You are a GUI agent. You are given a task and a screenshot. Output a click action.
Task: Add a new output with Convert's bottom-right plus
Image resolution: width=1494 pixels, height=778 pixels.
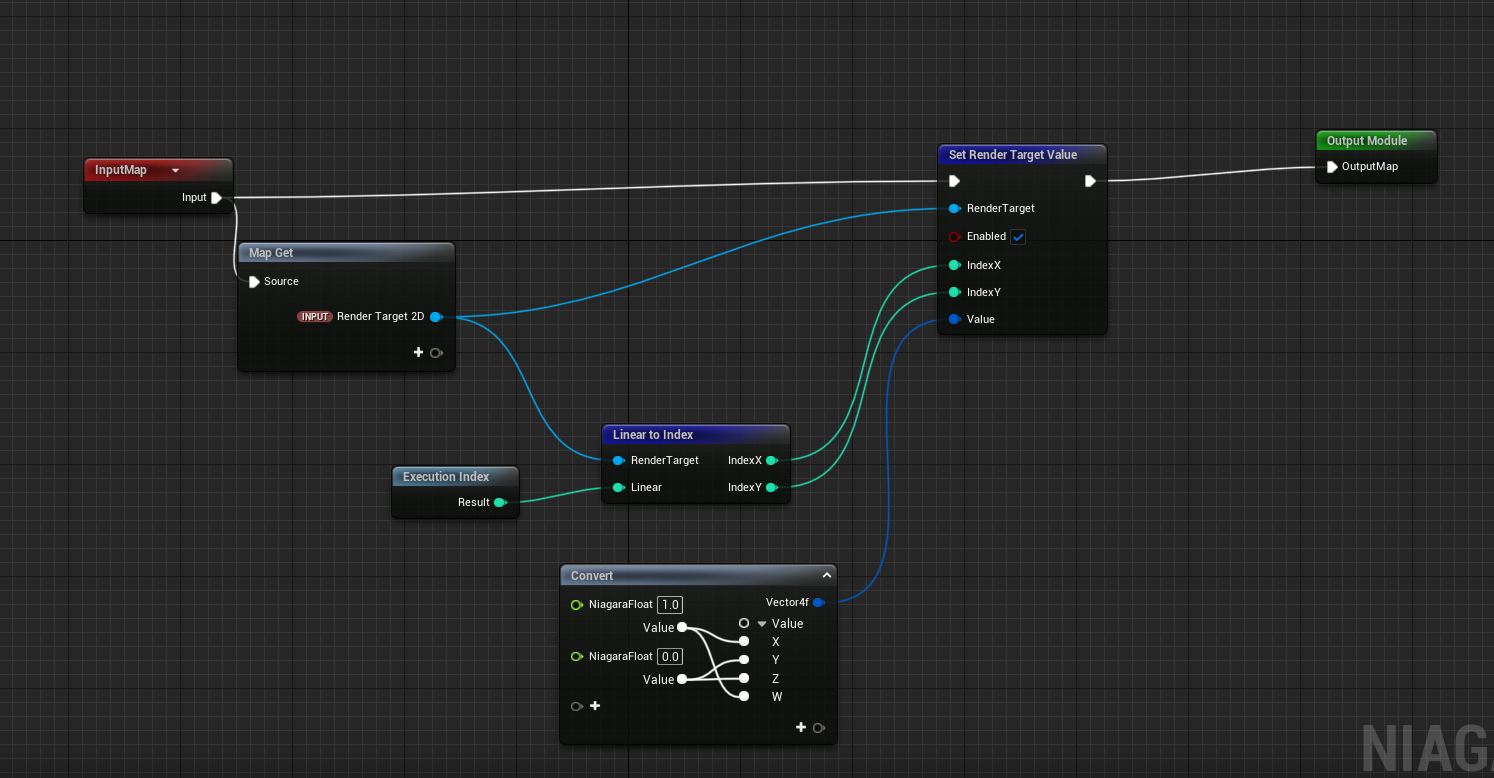800,727
